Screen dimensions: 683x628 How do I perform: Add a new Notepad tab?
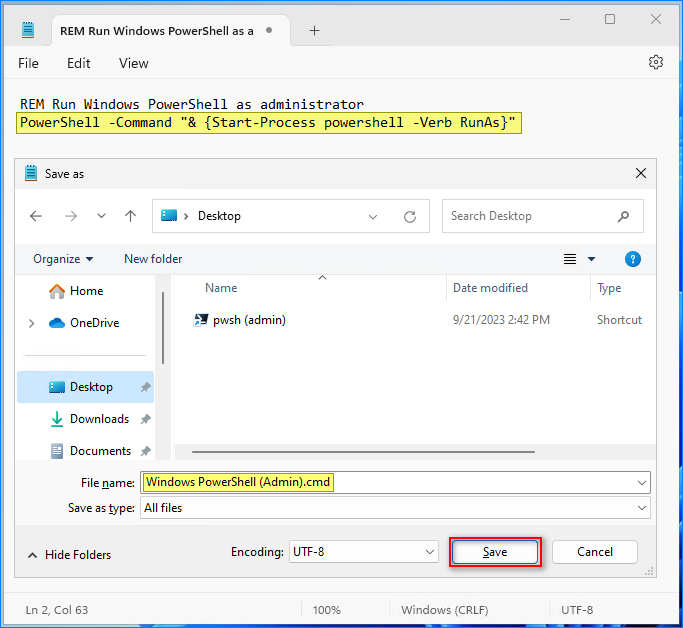pyautogui.click(x=314, y=30)
